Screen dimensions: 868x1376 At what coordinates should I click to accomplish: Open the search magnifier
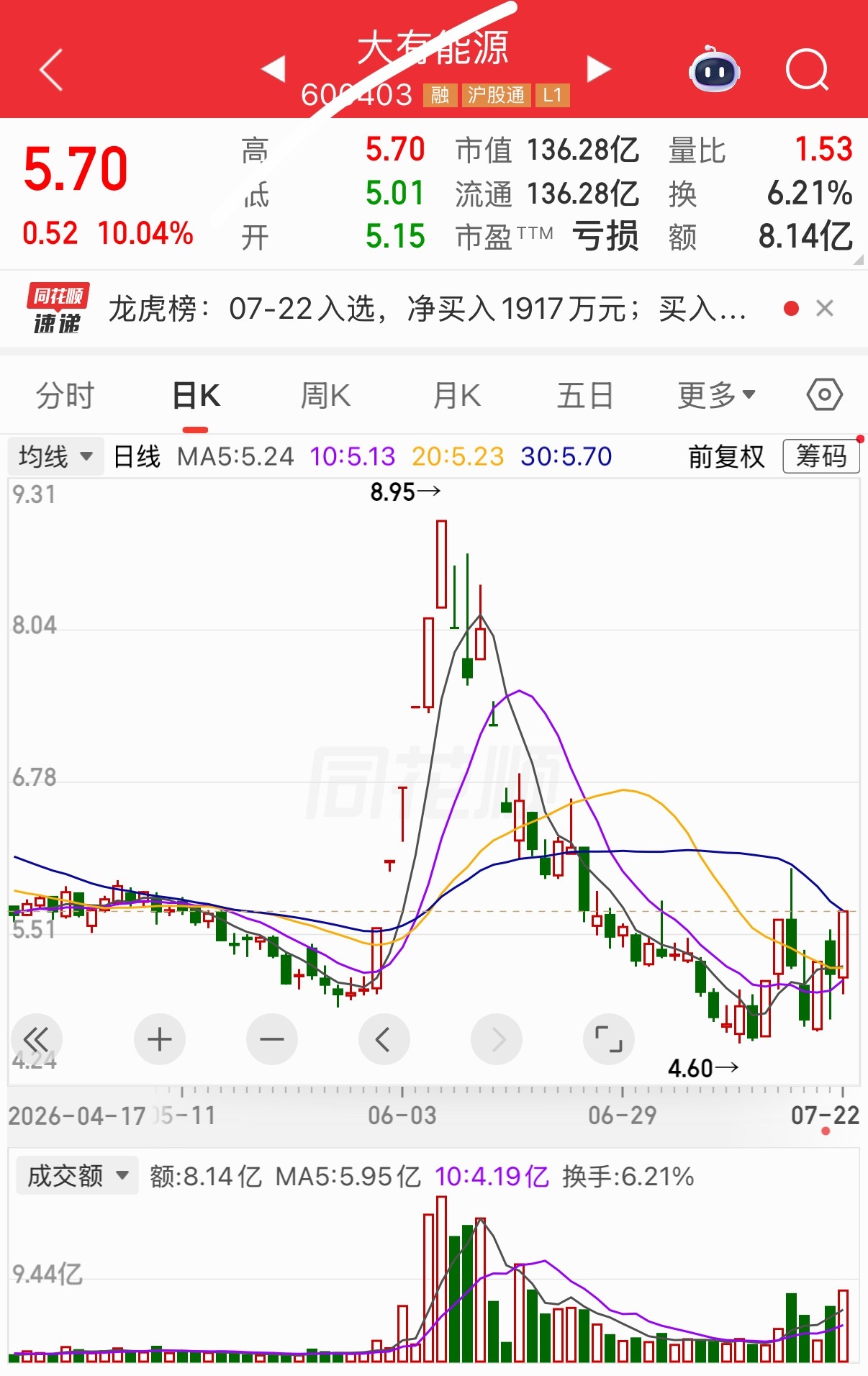click(808, 70)
